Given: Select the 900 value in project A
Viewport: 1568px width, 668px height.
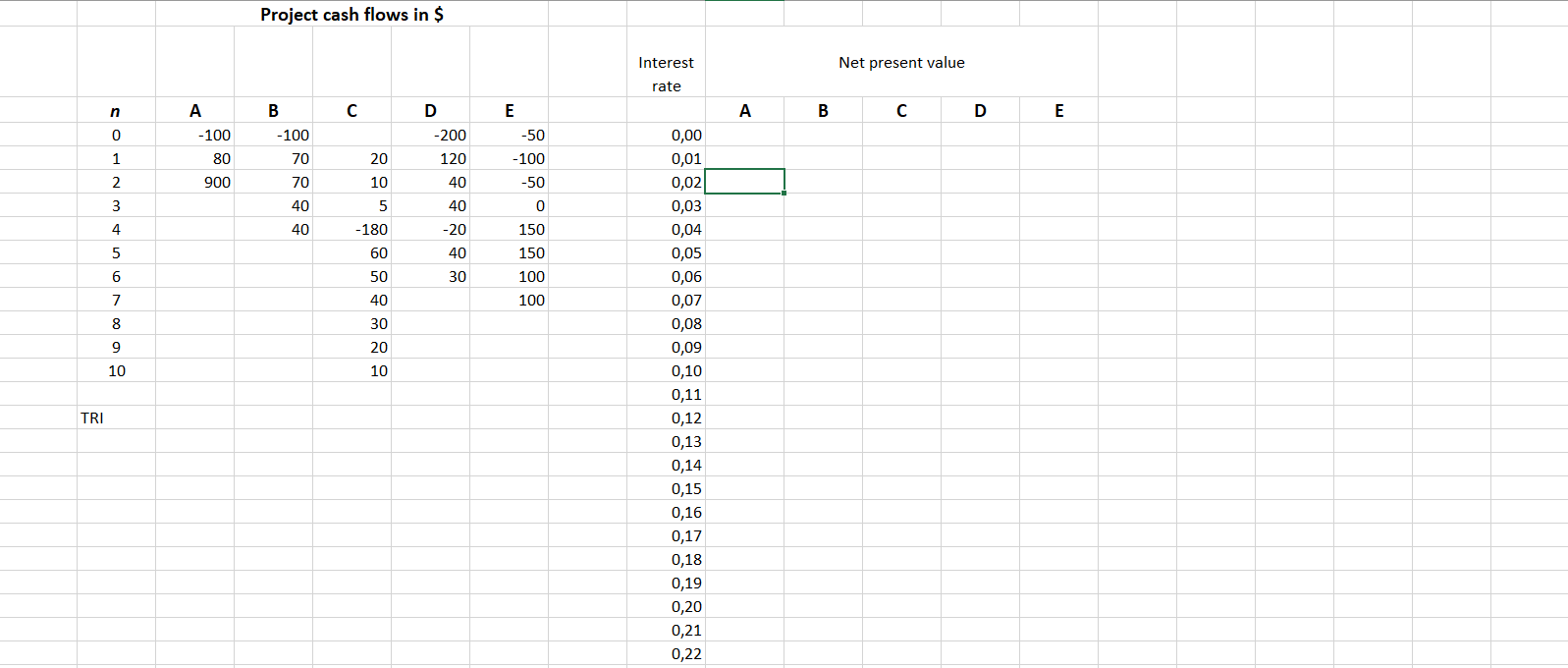Looking at the screenshot, I should pos(194,182).
